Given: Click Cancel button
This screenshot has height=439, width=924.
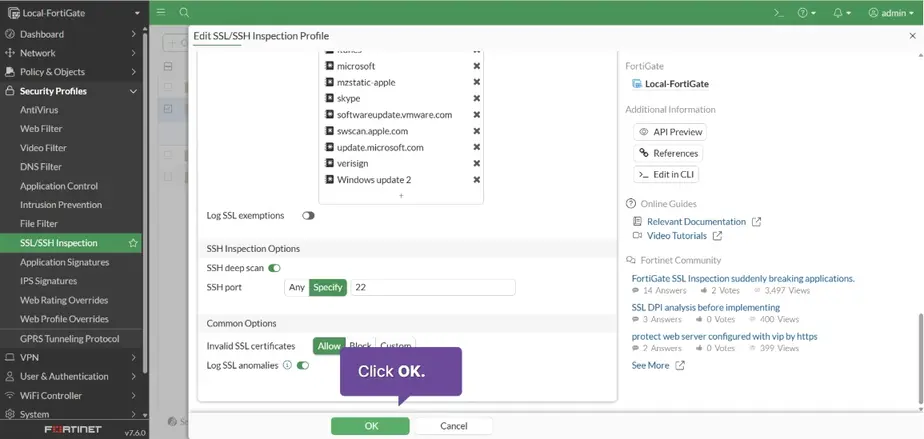Looking at the screenshot, I should tap(453, 426).
